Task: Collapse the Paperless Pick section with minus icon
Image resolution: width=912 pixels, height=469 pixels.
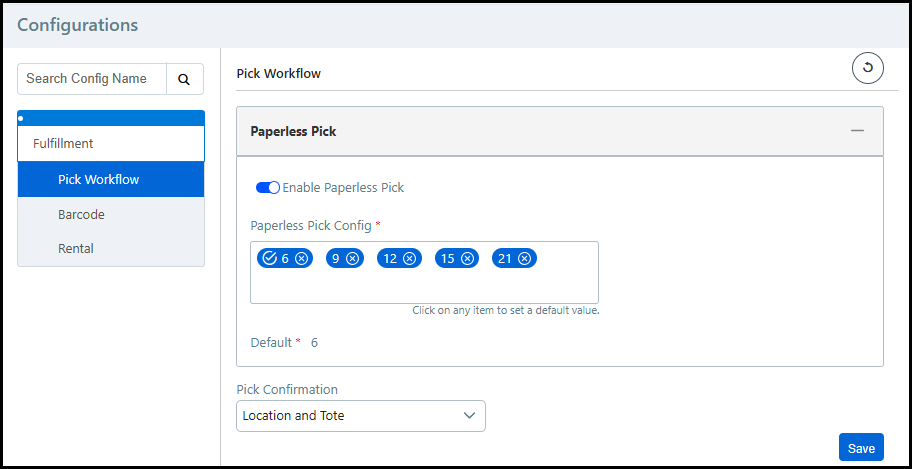Action: coord(857,131)
